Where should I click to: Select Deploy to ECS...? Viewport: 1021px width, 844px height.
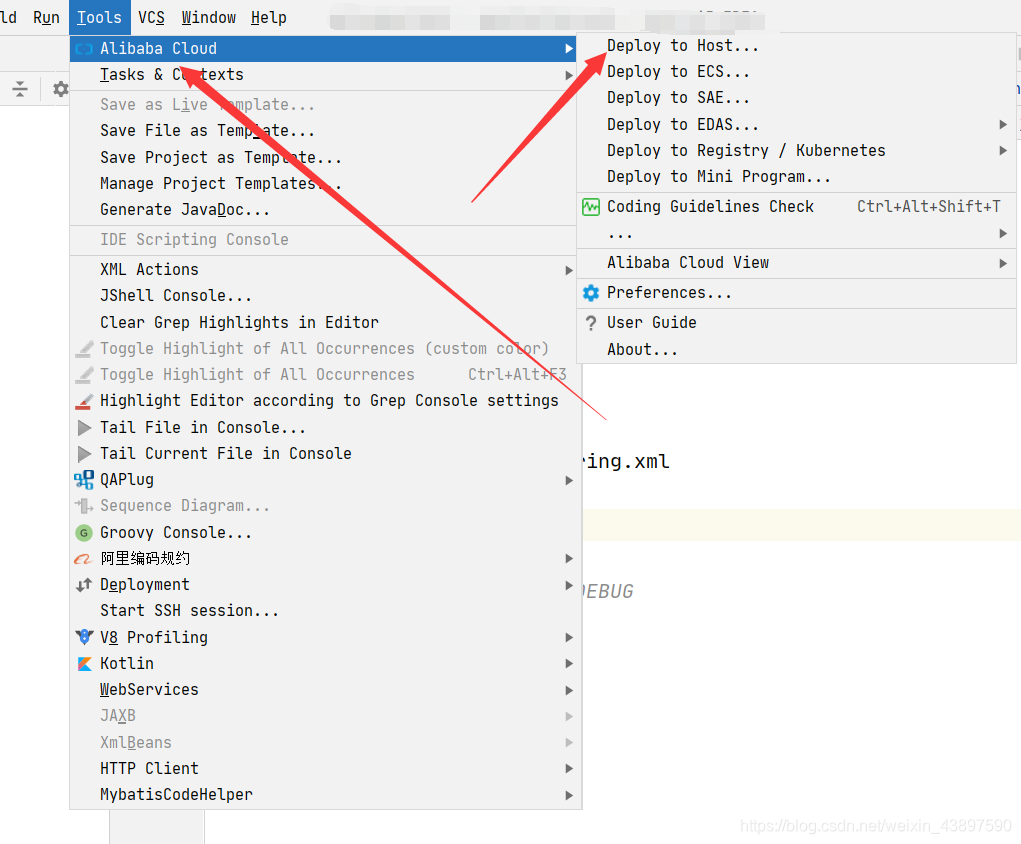coord(796,72)
